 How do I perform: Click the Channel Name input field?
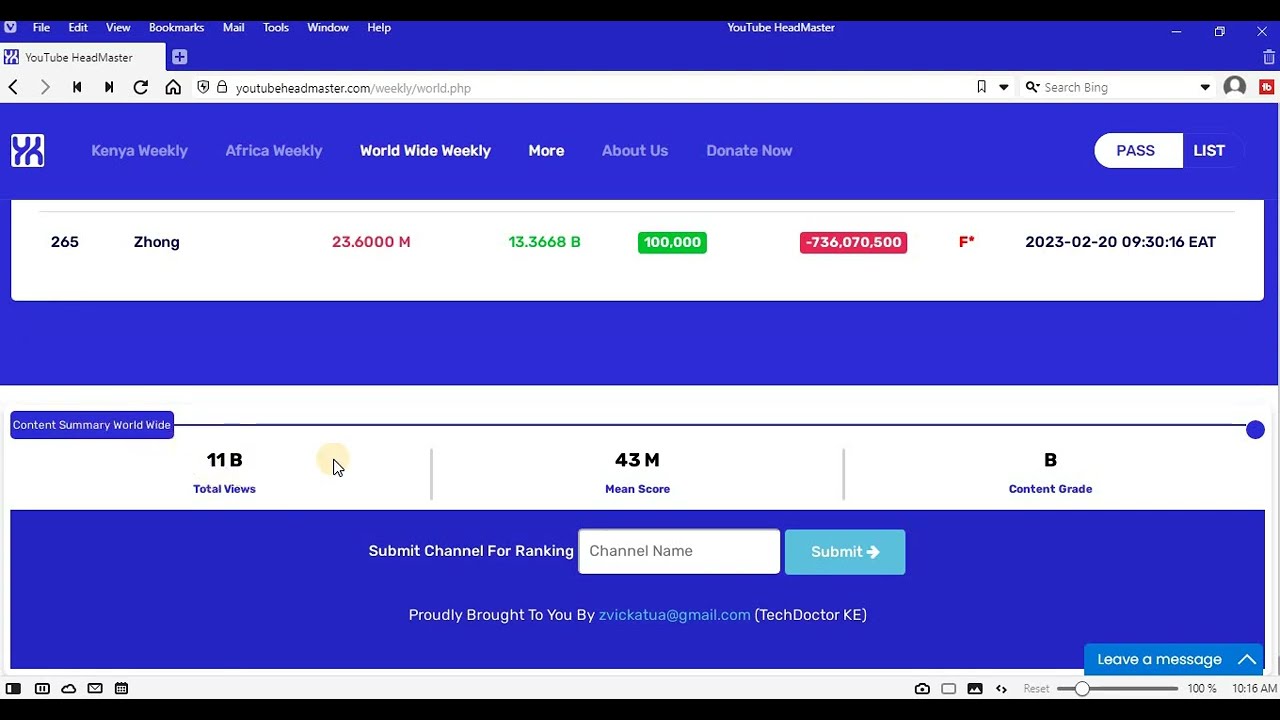pos(679,551)
